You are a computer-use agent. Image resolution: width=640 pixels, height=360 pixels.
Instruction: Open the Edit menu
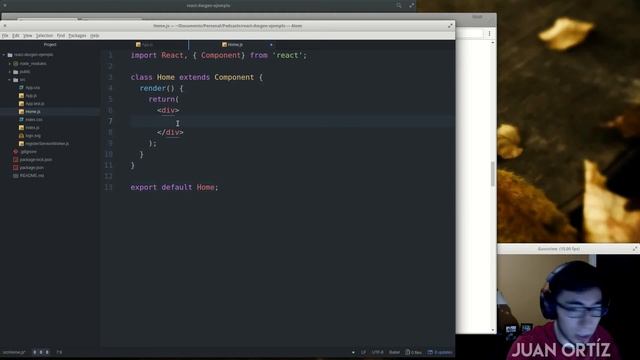pos(16,36)
